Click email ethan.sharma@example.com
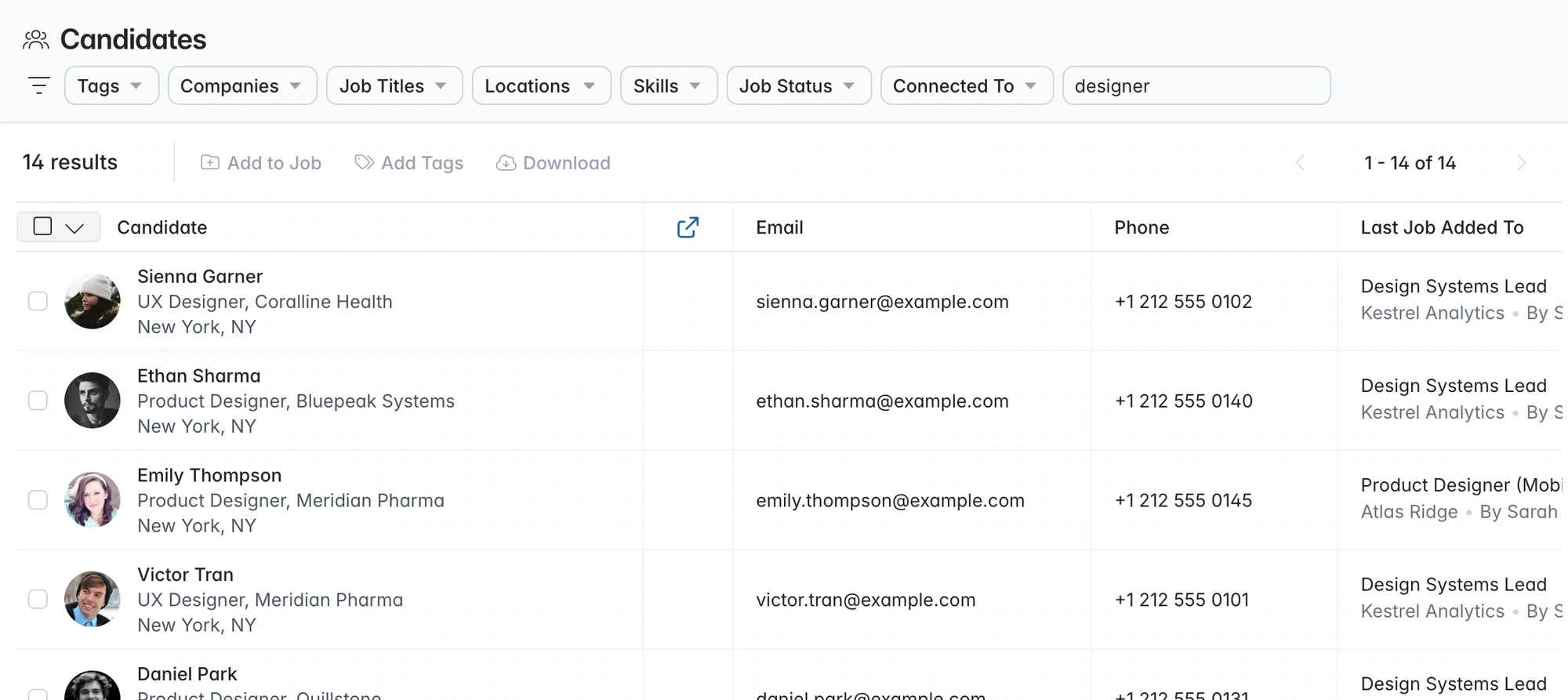 [x=882, y=401]
